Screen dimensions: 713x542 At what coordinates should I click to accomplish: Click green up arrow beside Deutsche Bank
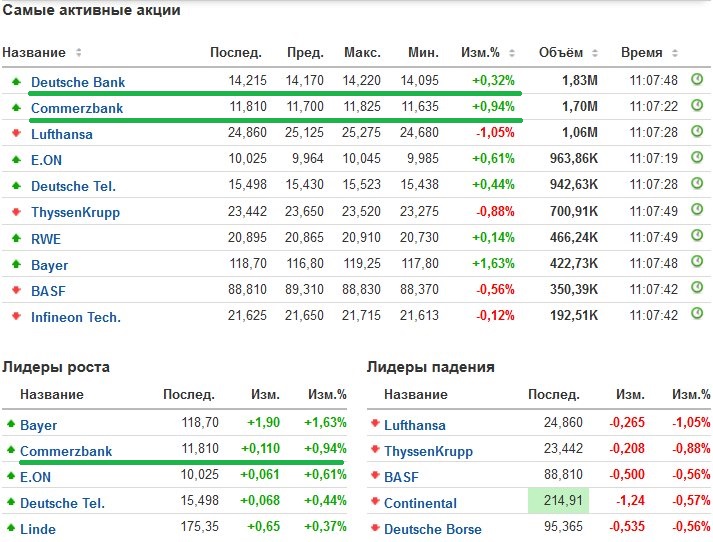pos(16,81)
